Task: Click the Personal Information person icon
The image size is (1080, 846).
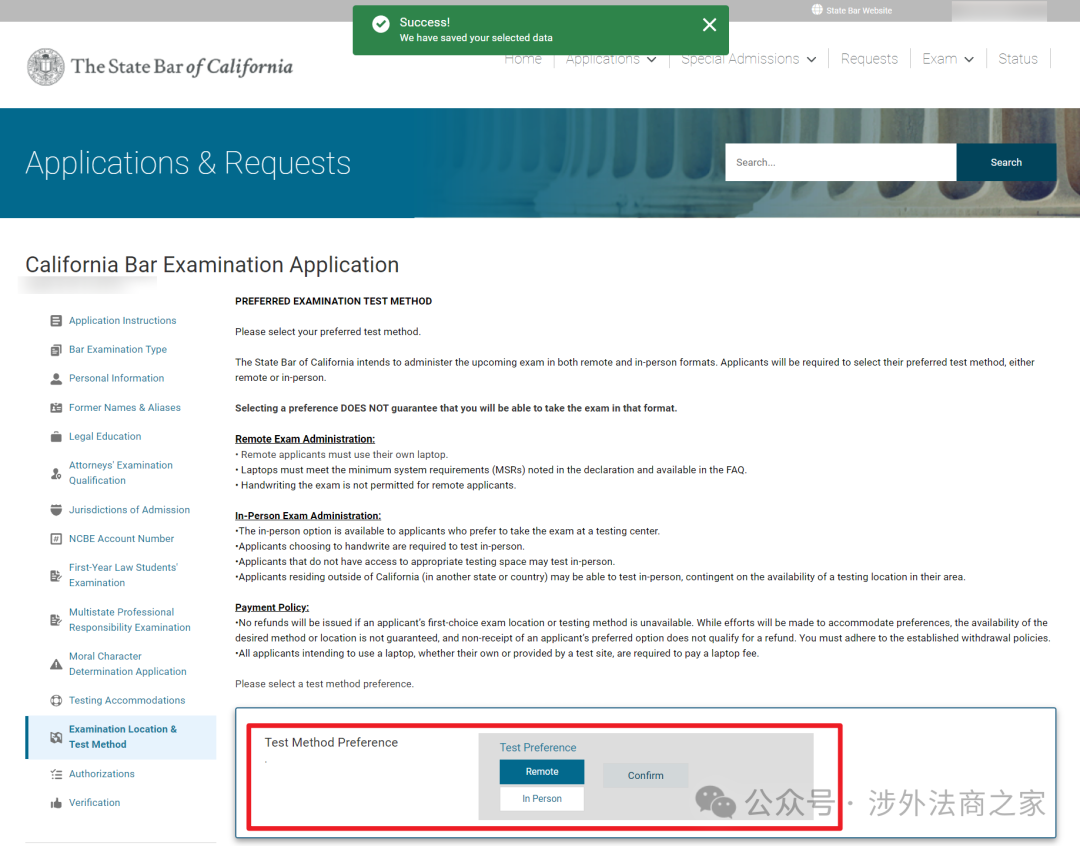Action: tap(56, 379)
